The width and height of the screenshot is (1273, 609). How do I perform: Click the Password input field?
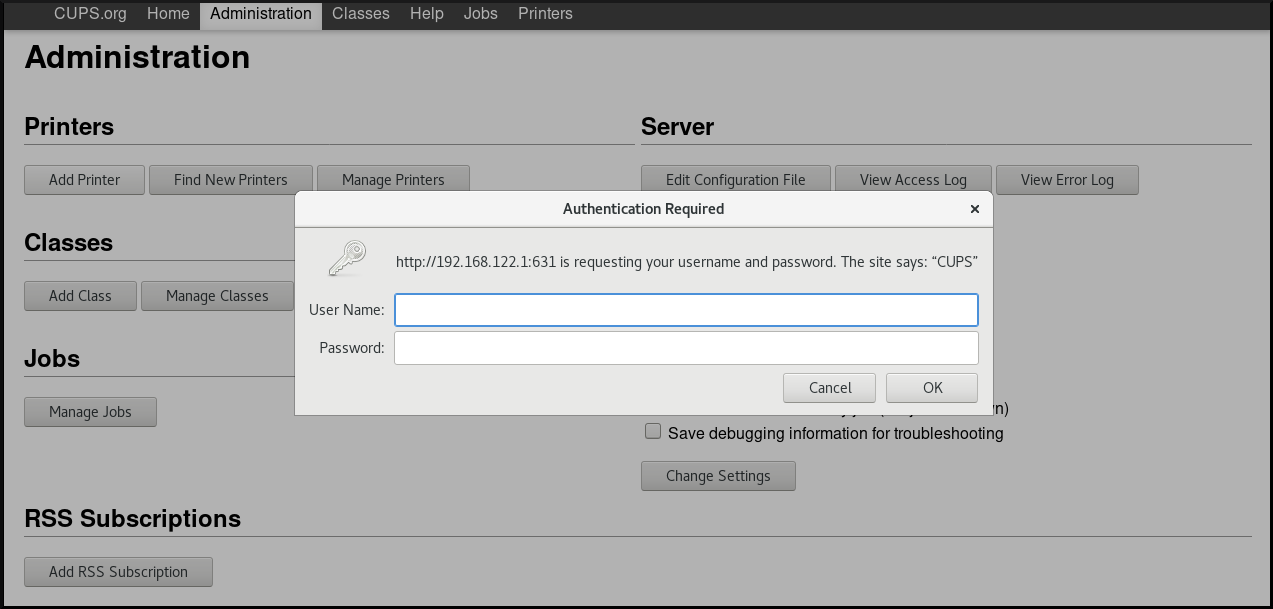tap(685, 348)
